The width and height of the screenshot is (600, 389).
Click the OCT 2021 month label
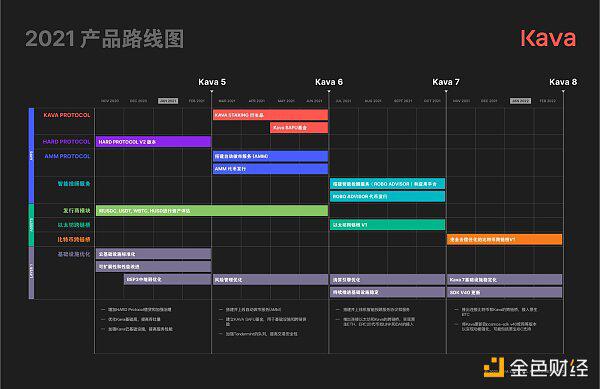[x=432, y=101]
